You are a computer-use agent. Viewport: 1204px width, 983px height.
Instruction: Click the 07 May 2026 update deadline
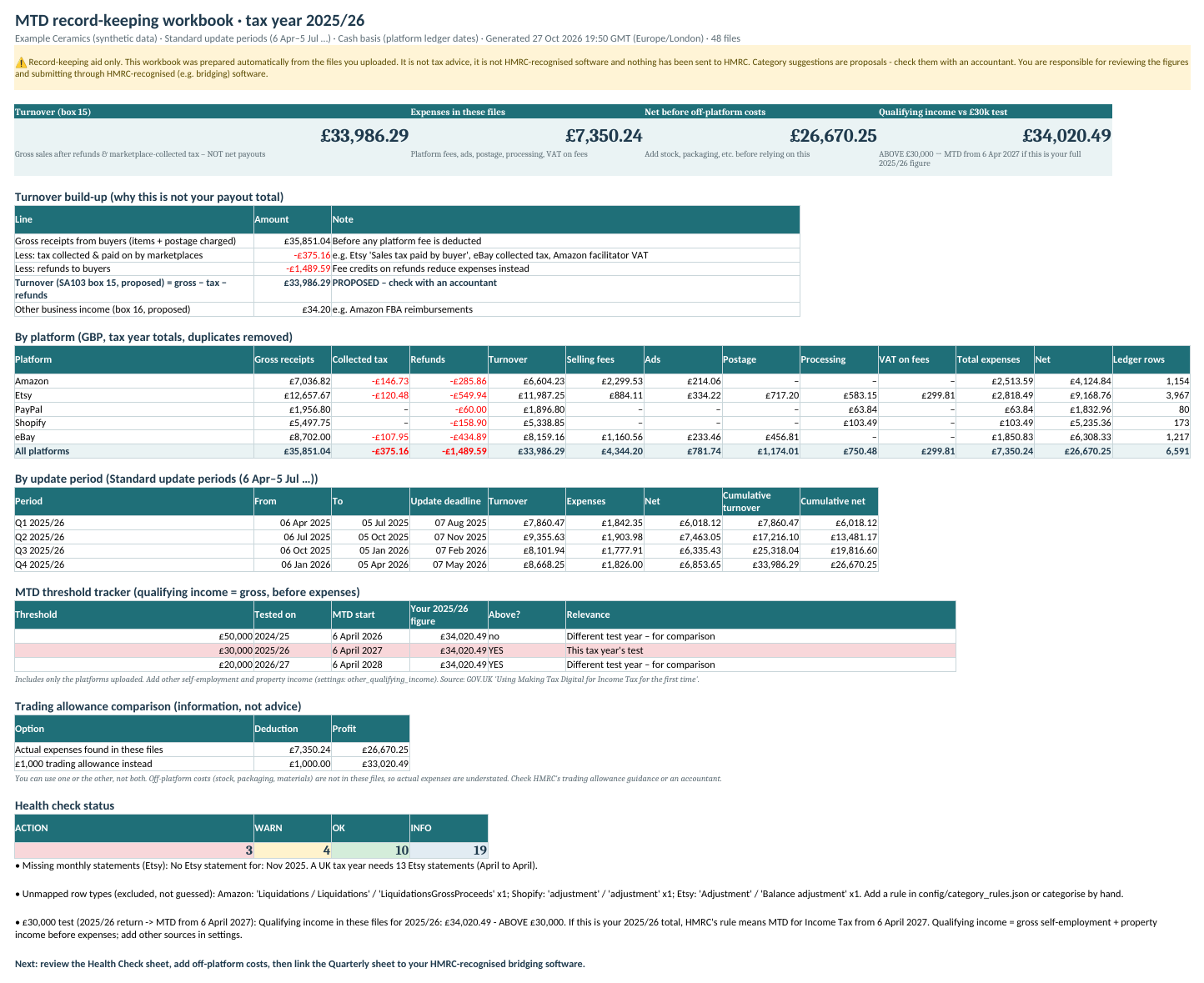click(x=449, y=564)
